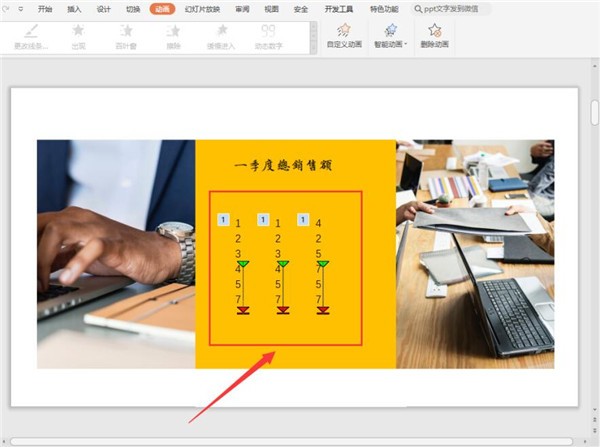Image resolution: width=600 pixels, height=447 pixels.
Task: Select red end marker of first motion path
Action: pyautogui.click(x=243, y=310)
